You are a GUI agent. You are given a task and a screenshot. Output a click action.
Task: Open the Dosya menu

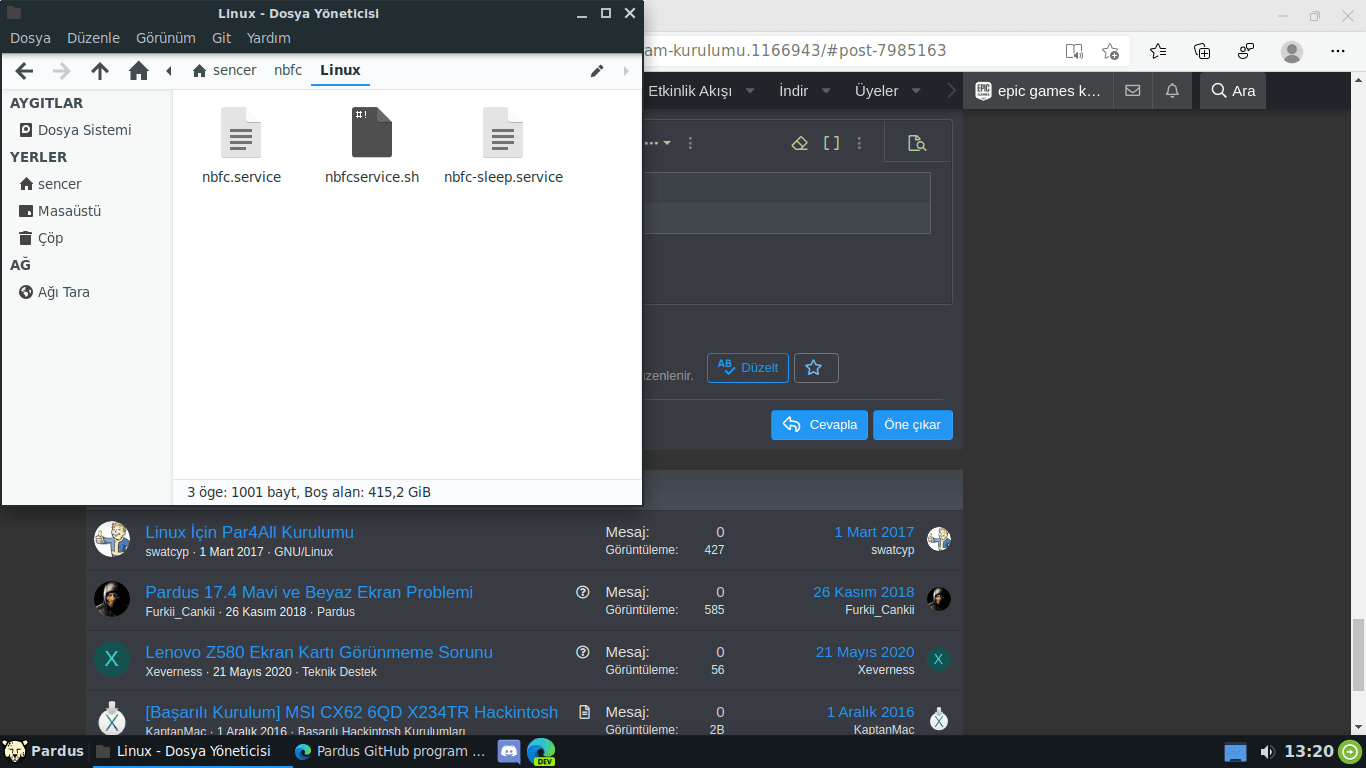[30, 38]
